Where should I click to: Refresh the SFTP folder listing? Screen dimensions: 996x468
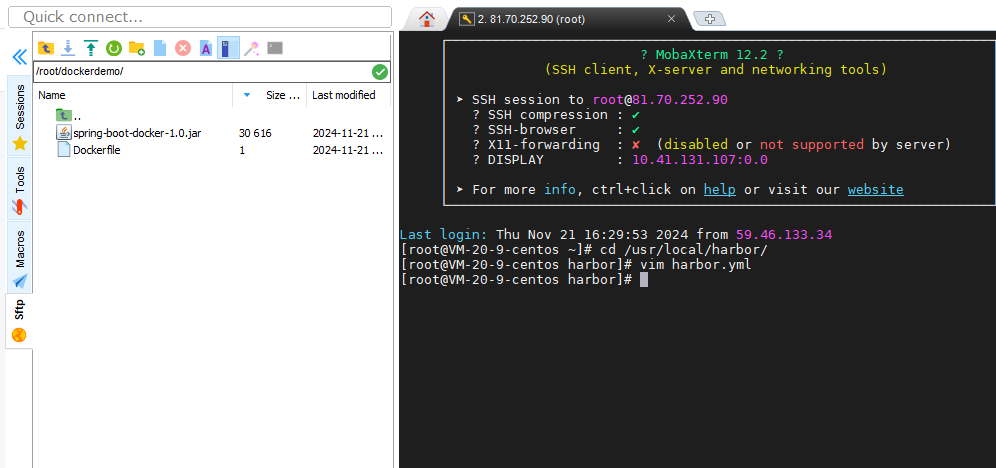pyautogui.click(x=114, y=48)
